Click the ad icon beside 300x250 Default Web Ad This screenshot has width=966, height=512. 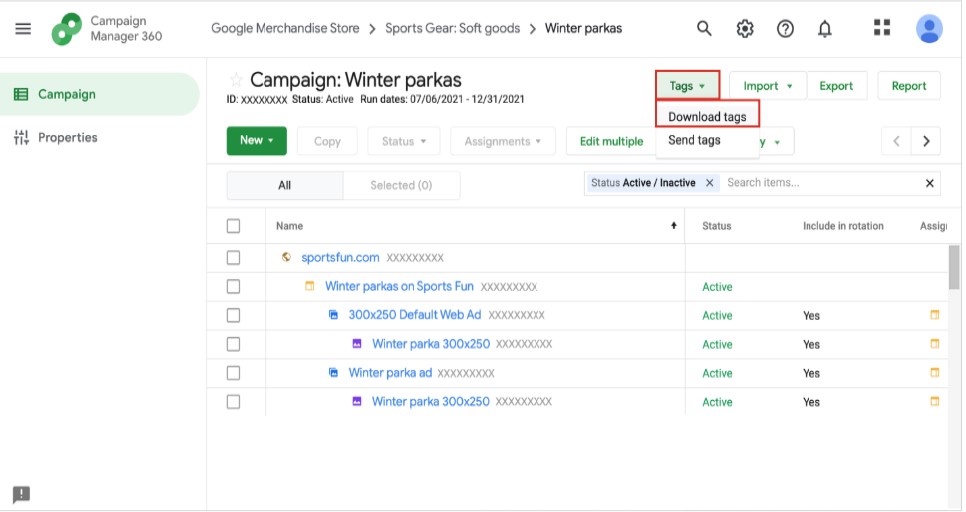click(333, 315)
